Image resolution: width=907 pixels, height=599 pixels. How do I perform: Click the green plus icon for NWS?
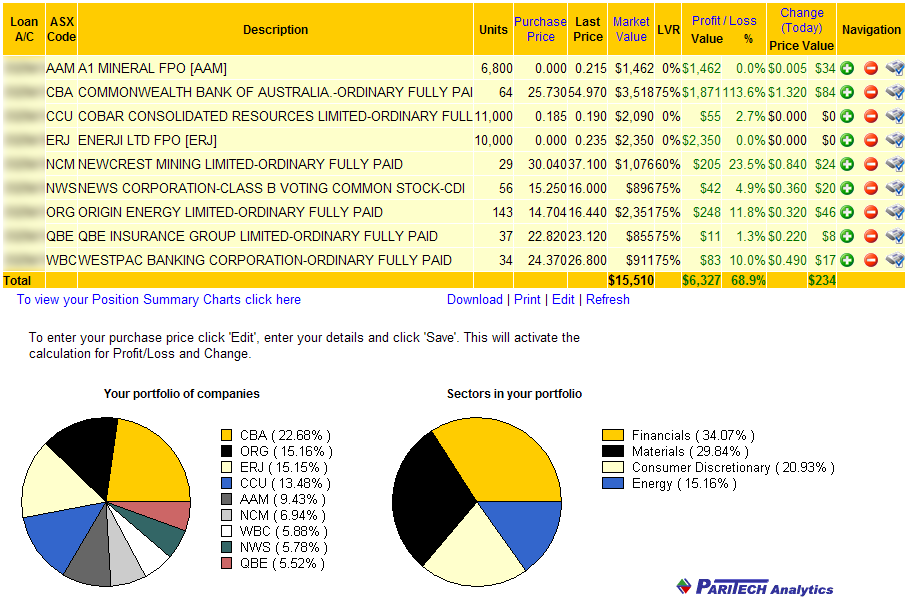[x=847, y=188]
